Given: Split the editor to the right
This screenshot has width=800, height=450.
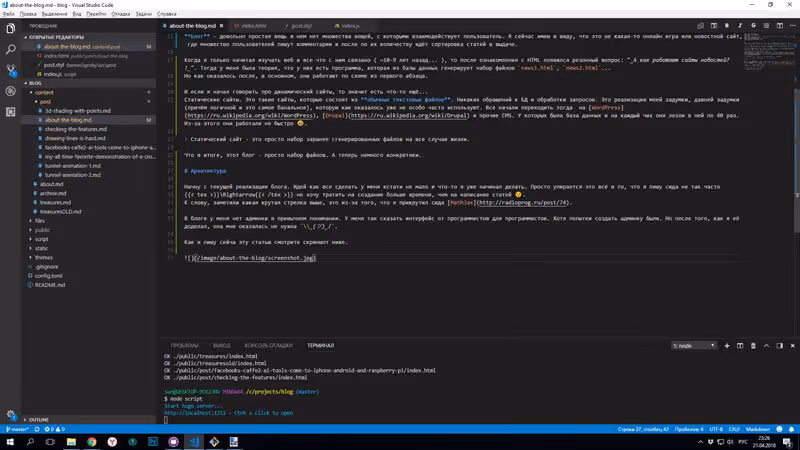Looking at the screenshot, I should (x=780, y=26).
